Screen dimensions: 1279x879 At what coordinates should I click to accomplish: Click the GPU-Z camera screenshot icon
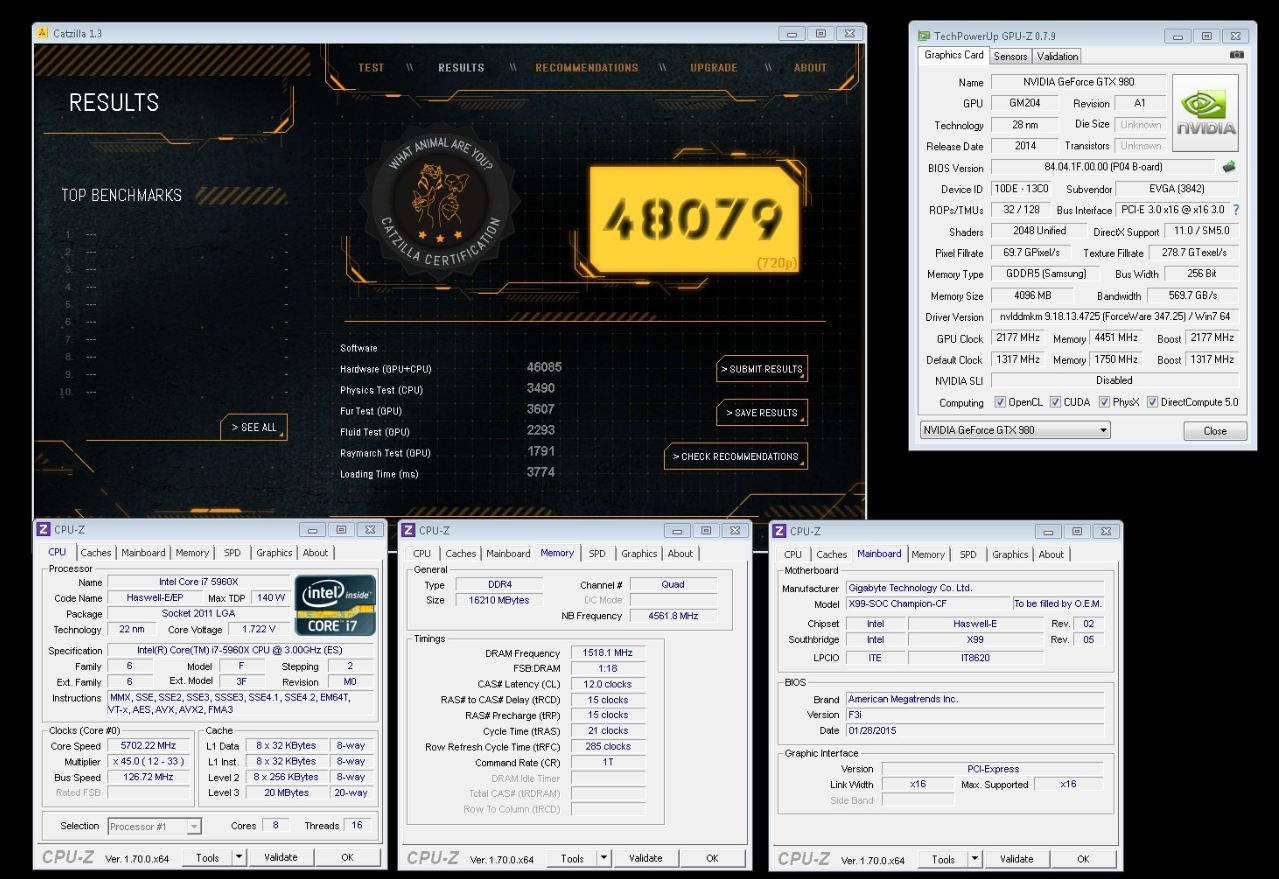coord(1237,55)
